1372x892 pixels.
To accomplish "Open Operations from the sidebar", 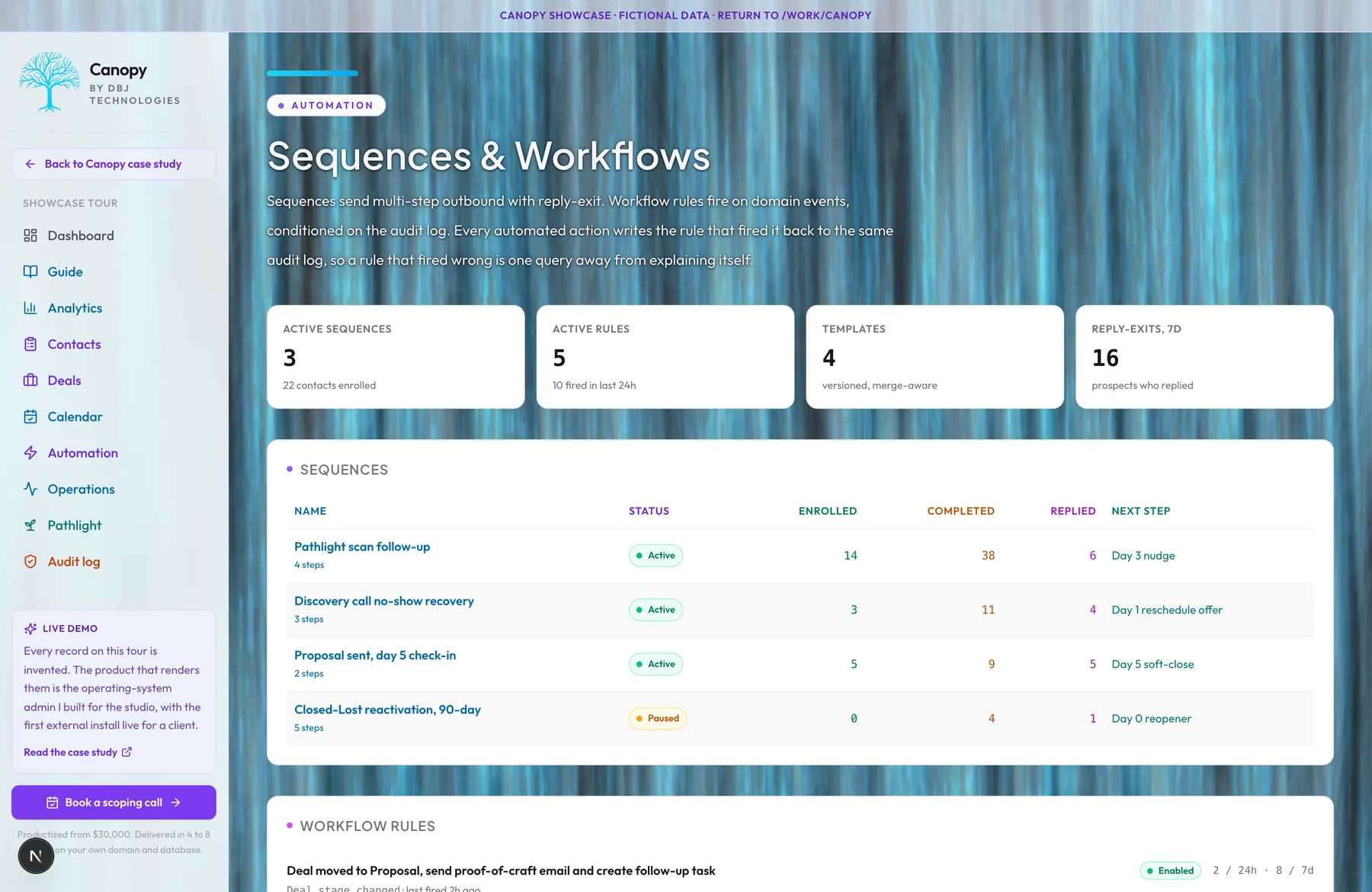I will pos(114,489).
